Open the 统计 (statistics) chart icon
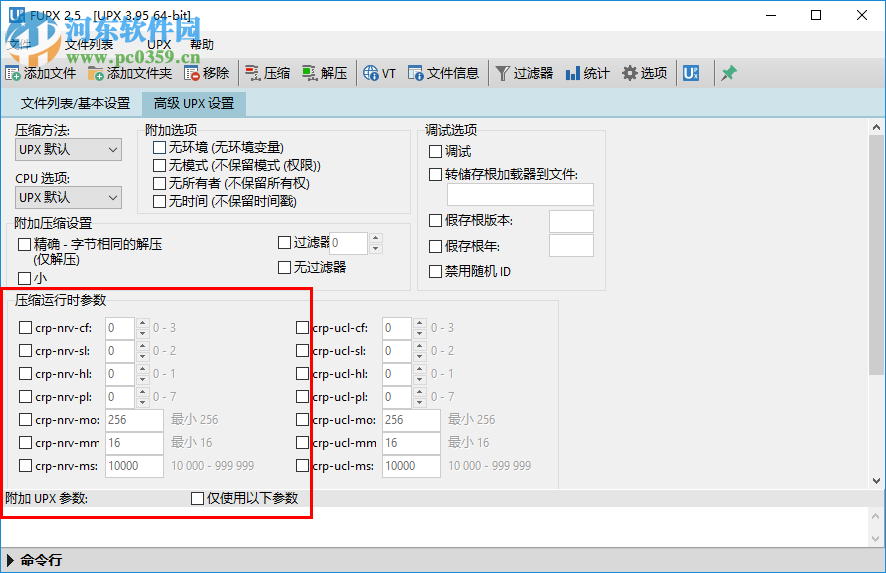This screenshot has width=886, height=573. (572, 73)
